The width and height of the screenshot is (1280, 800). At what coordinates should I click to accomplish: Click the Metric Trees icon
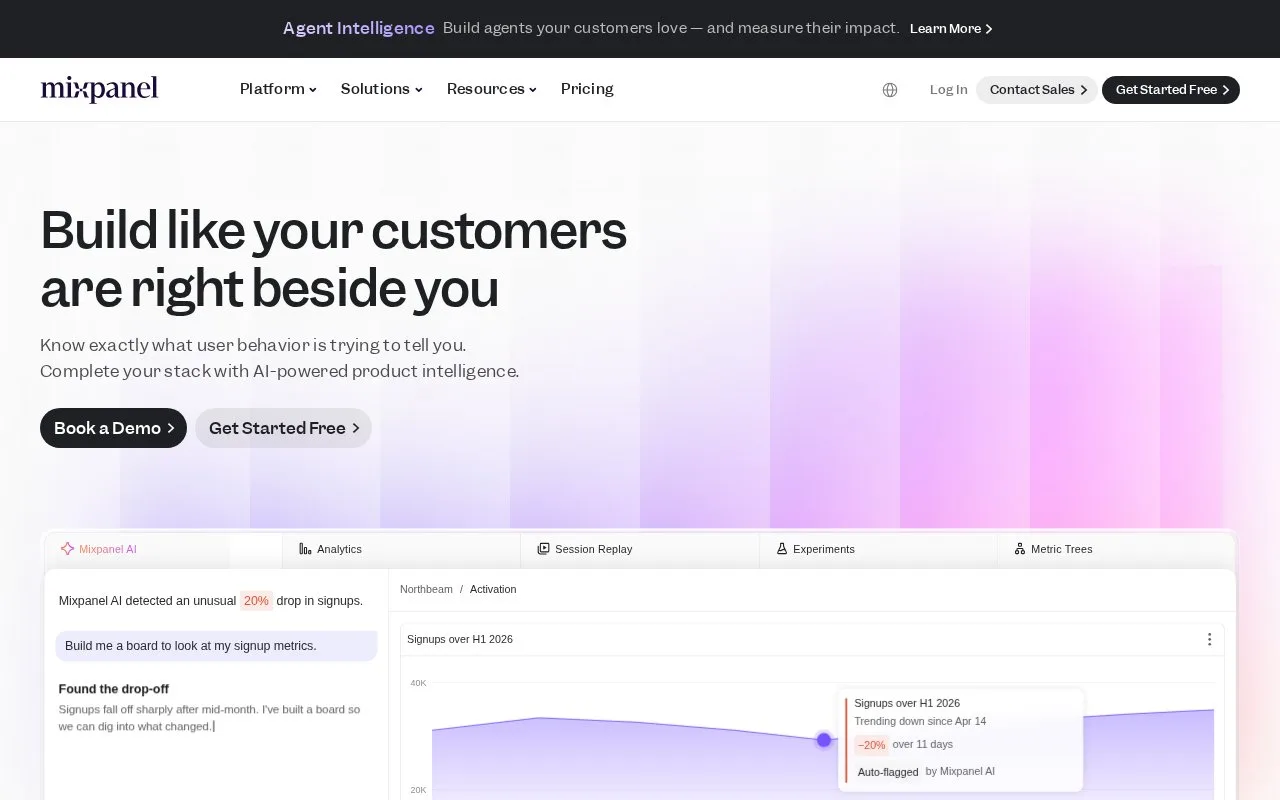1020,549
